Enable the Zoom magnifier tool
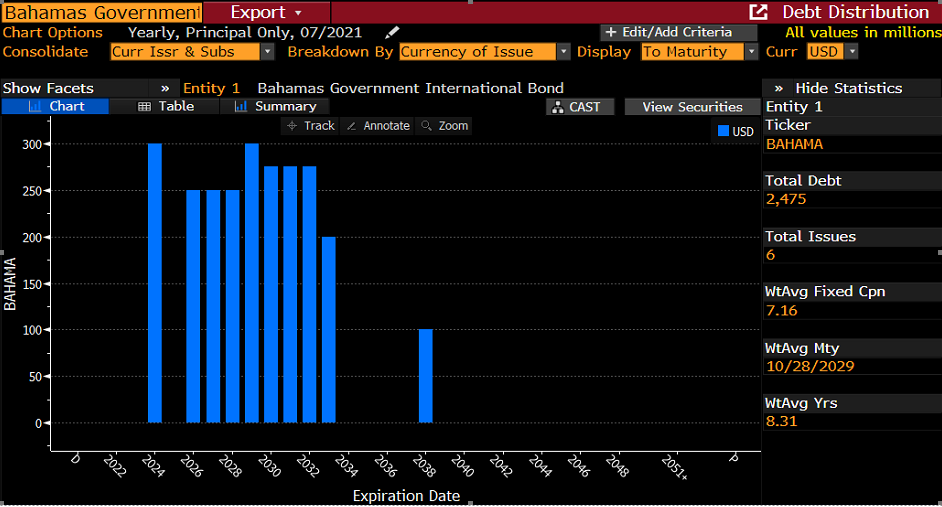 (444, 126)
